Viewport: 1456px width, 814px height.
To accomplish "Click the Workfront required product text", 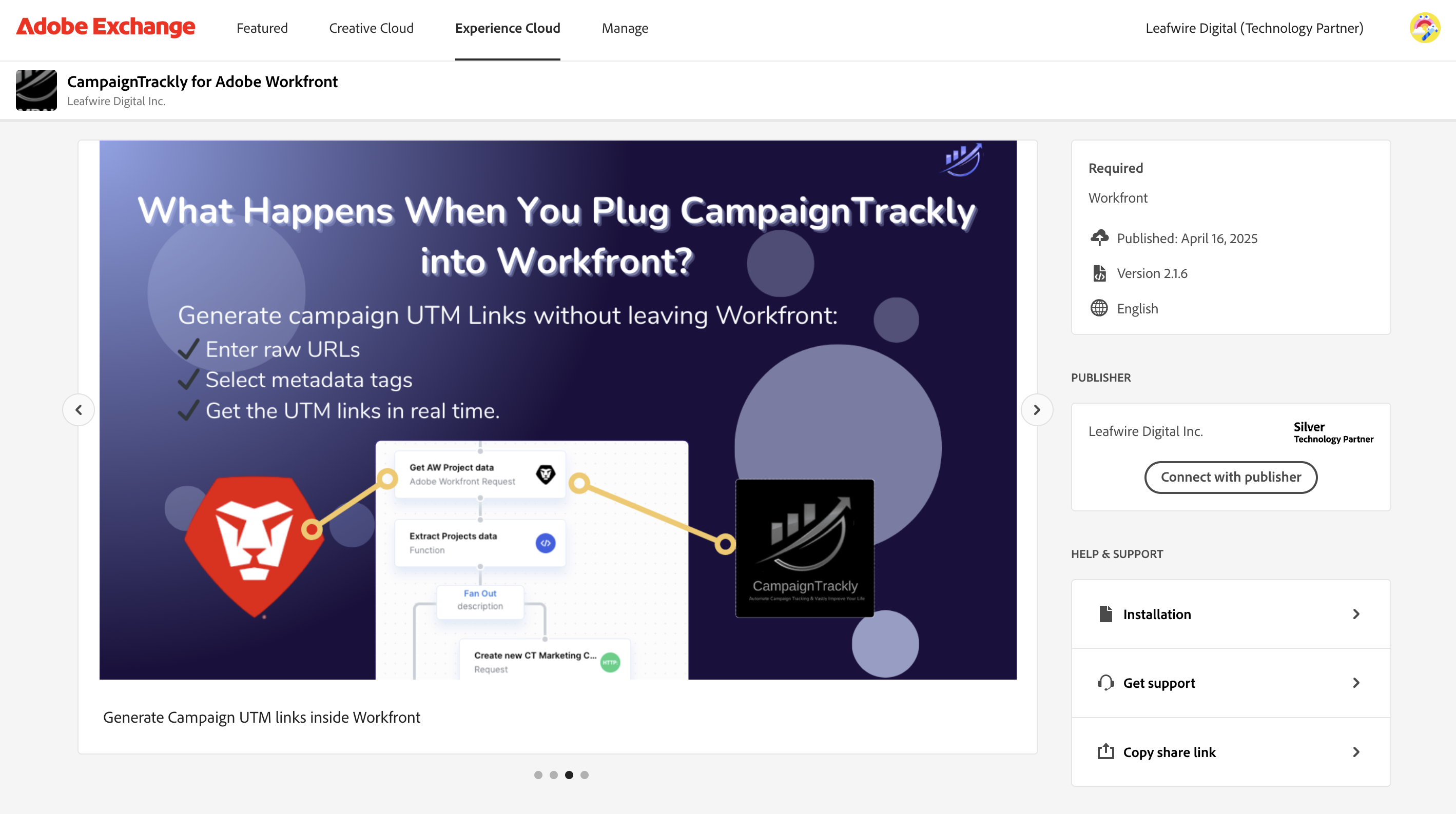I will [x=1118, y=197].
